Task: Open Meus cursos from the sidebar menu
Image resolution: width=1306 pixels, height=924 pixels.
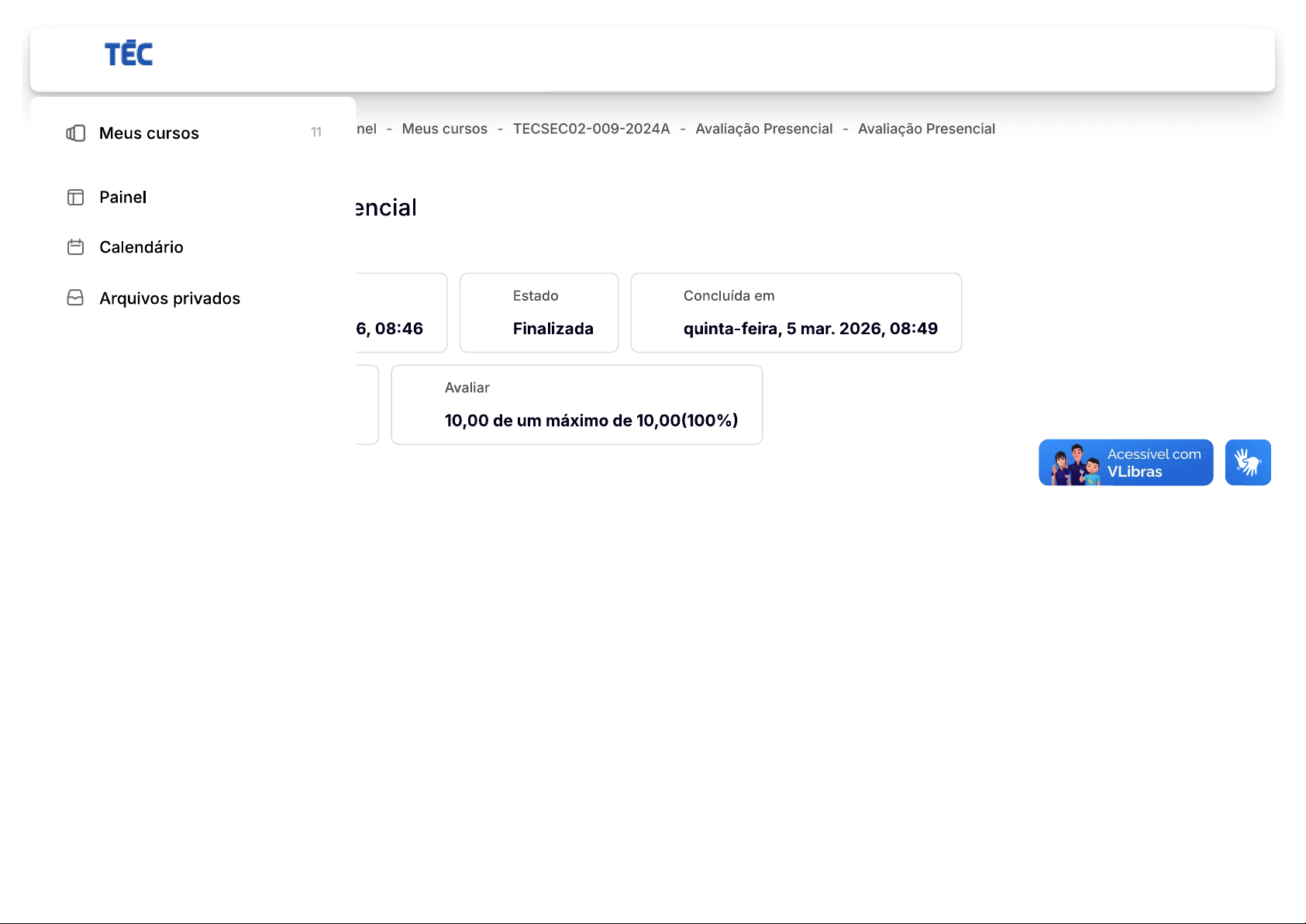Action: 149,133
